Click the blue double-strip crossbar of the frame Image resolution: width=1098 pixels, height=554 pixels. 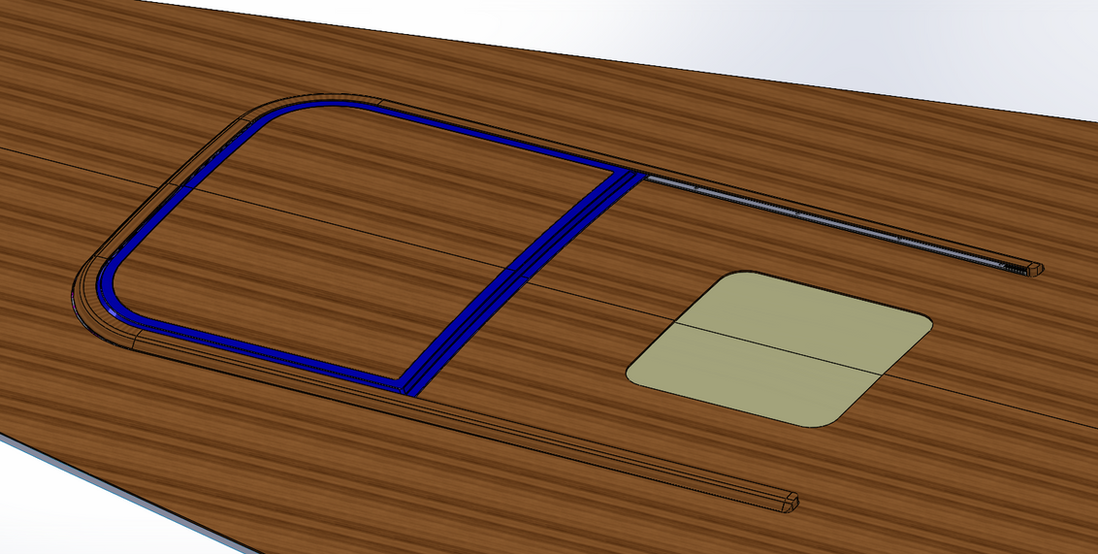pyautogui.click(x=520, y=278)
